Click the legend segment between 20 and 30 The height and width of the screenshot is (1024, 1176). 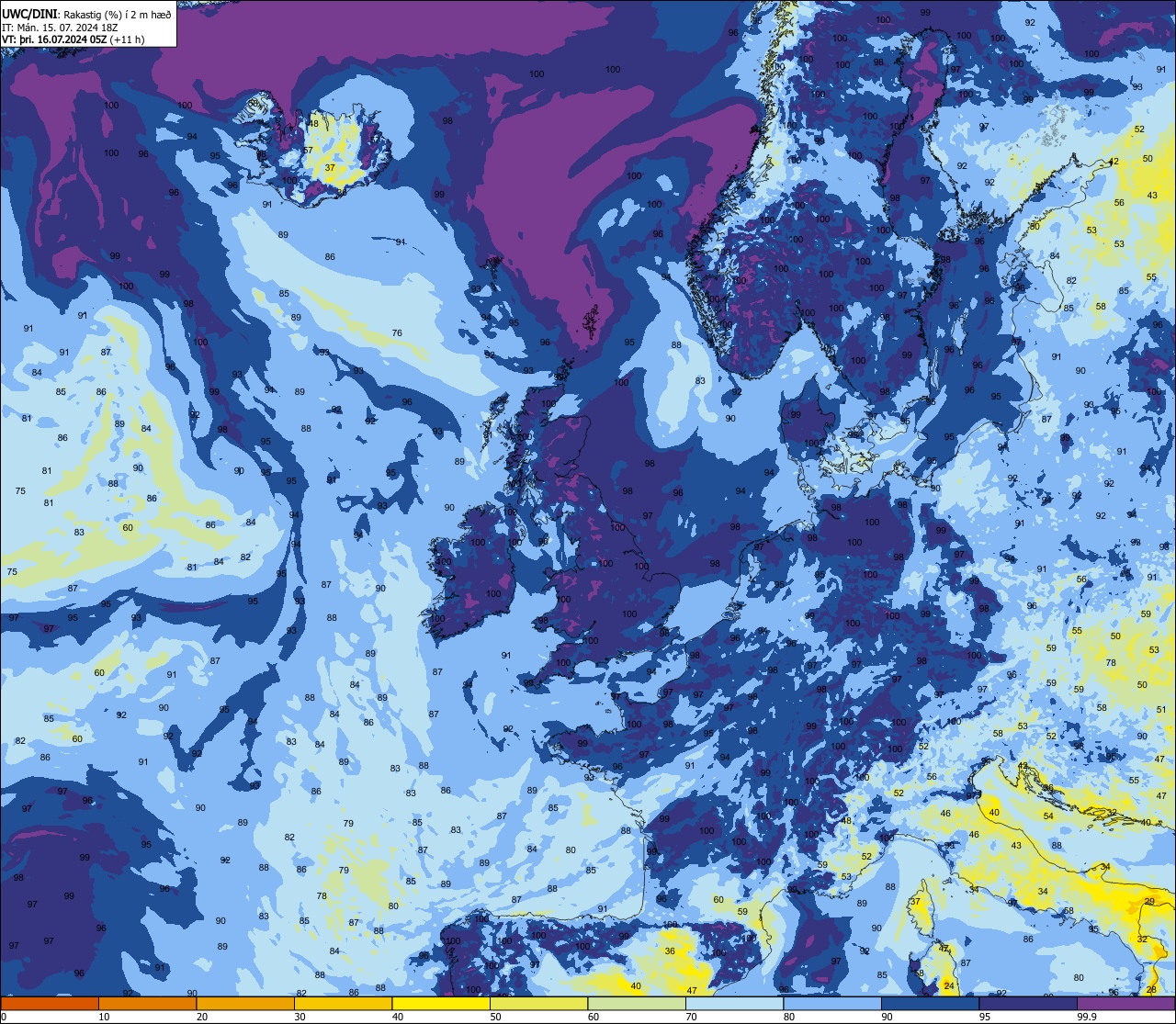(x=244, y=1003)
